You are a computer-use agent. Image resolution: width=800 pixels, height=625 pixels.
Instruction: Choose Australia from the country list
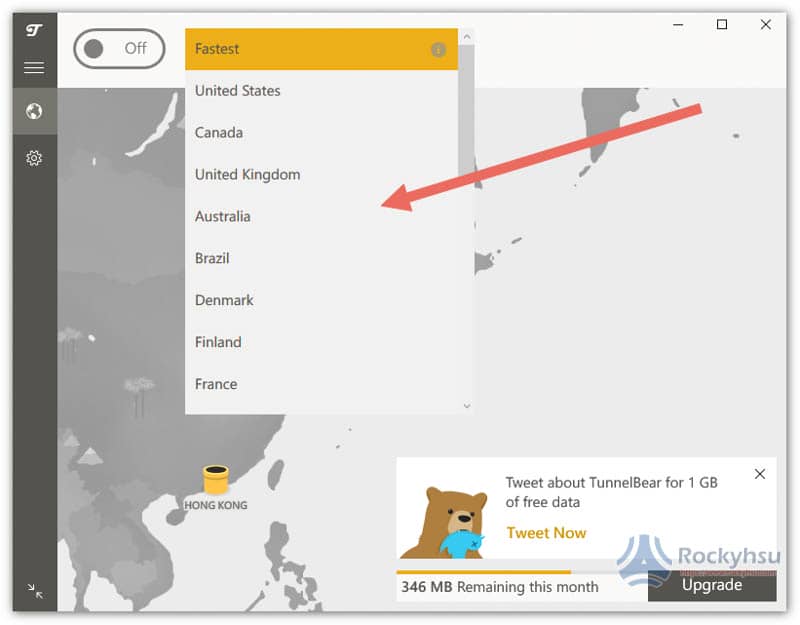(321, 216)
